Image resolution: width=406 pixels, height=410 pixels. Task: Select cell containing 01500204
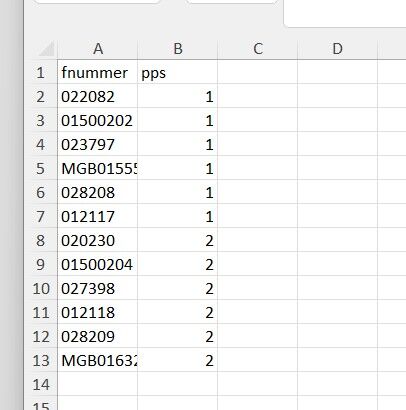pos(98,264)
